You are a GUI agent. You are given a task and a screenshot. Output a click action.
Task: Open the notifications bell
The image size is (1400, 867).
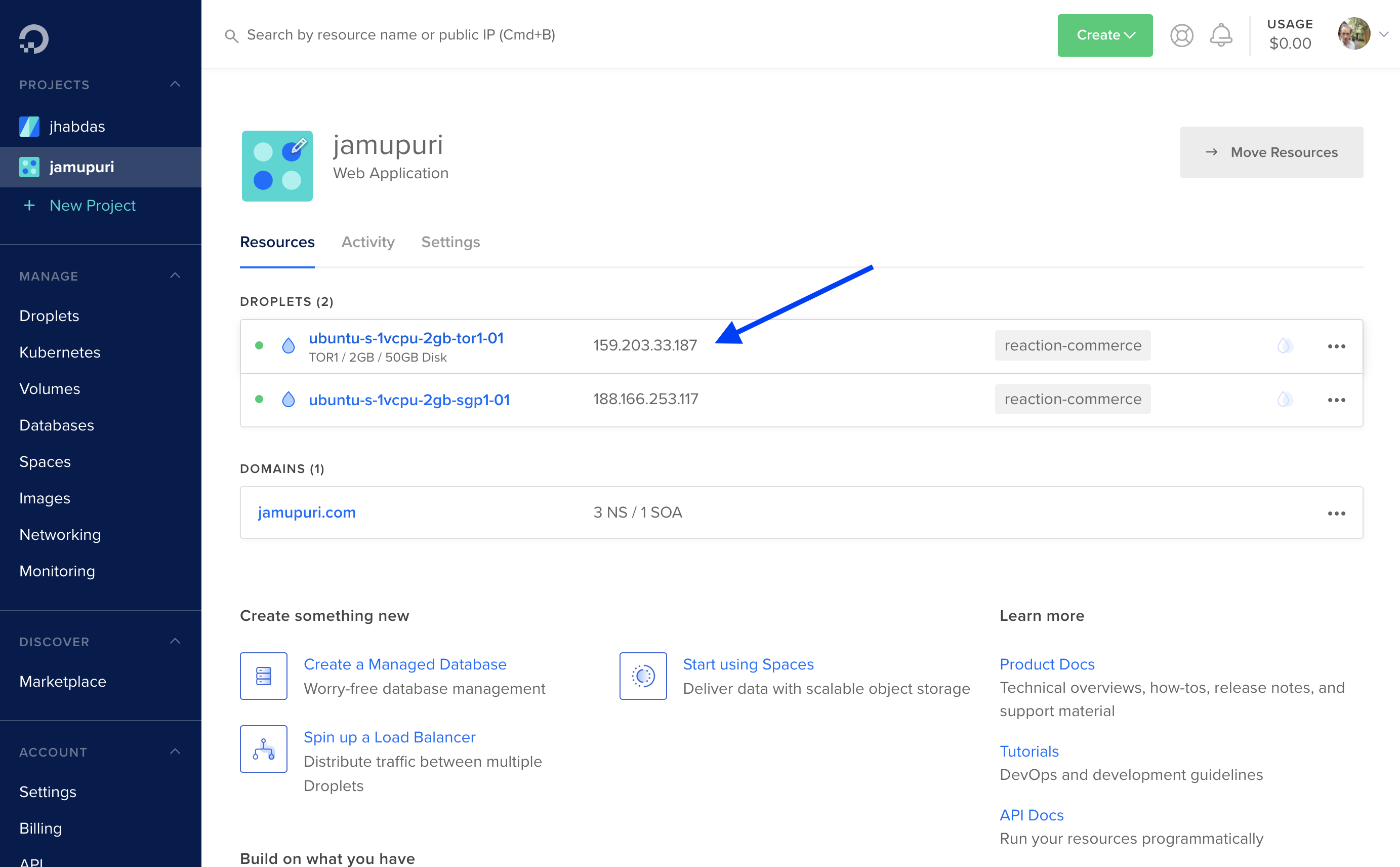click(1221, 35)
